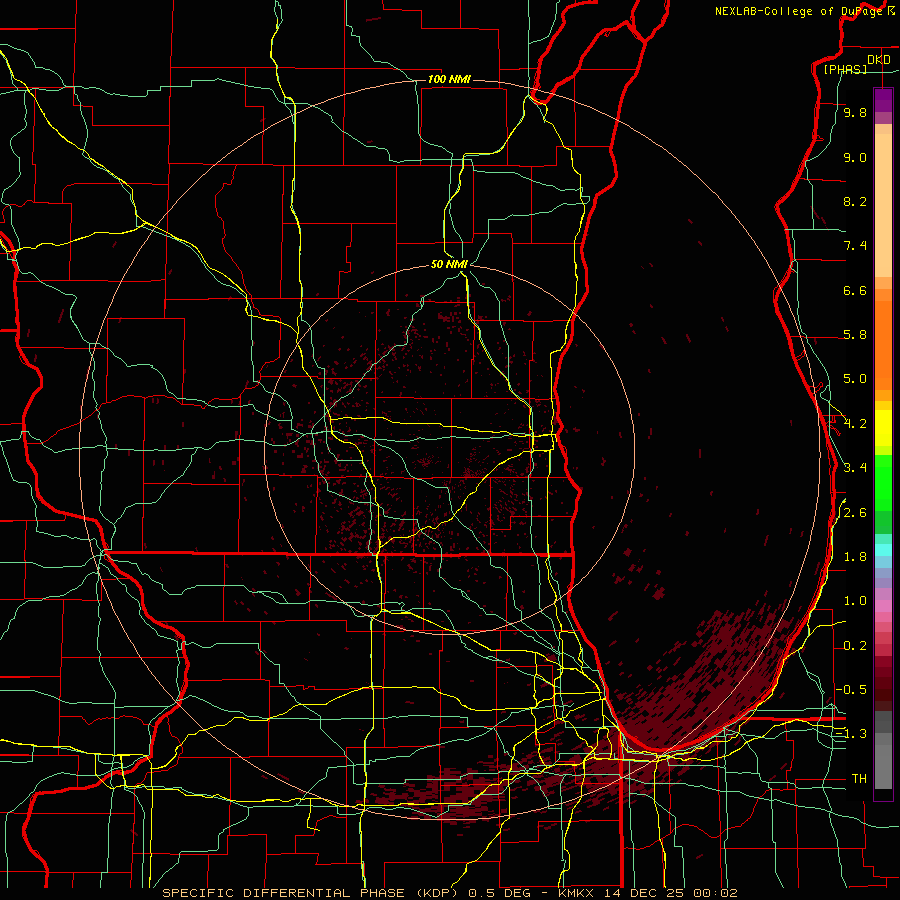Click the 100 NMI range ring label
This screenshot has height=900, width=900.
(449, 79)
